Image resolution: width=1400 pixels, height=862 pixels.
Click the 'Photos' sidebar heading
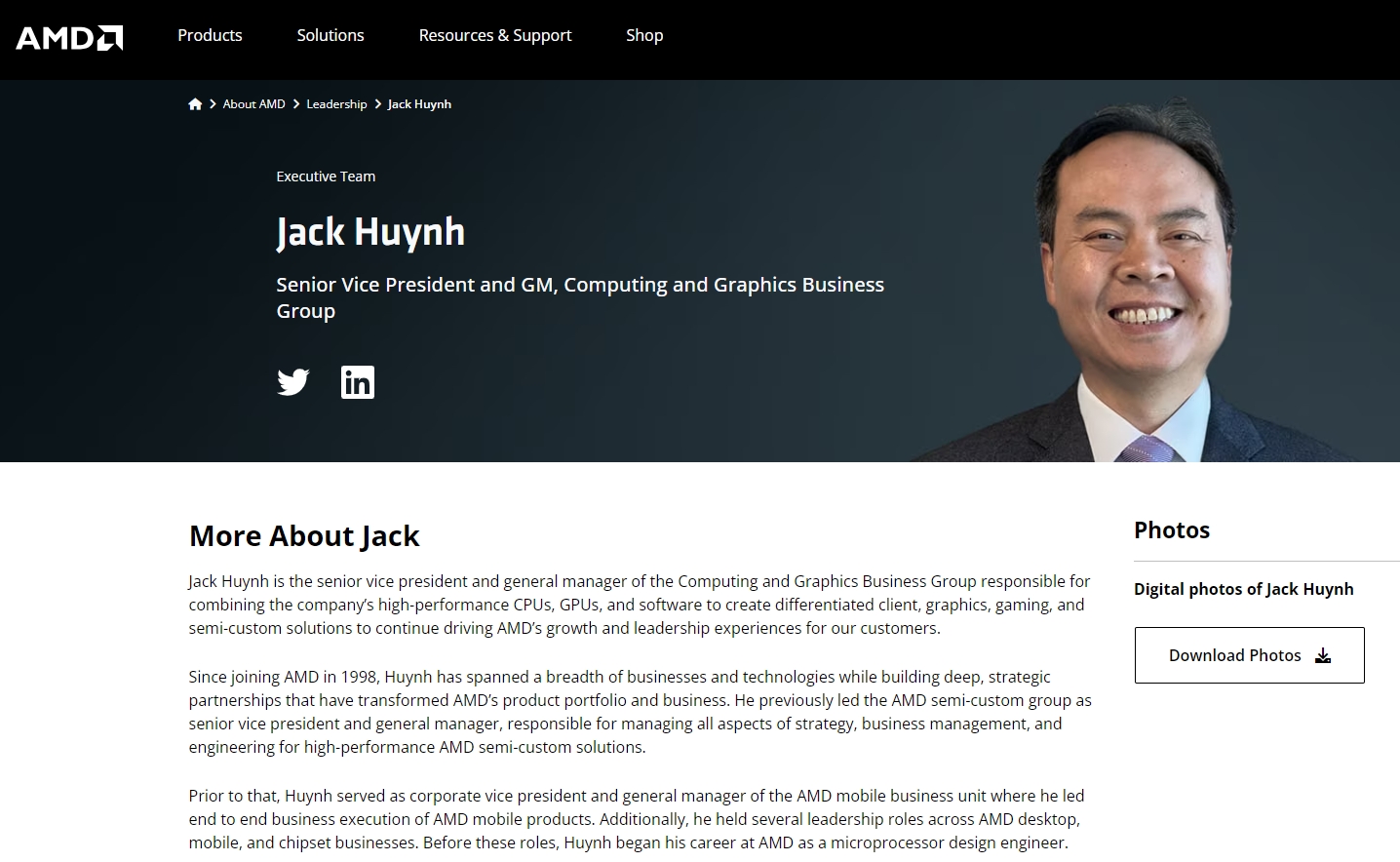(x=1172, y=529)
